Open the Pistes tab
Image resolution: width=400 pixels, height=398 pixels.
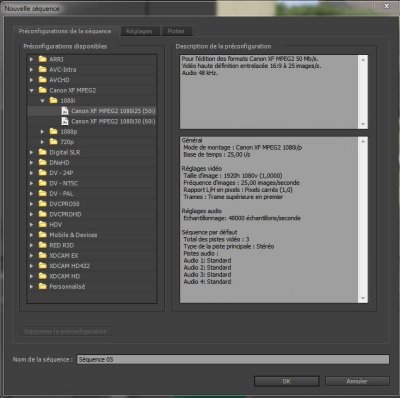(176, 31)
